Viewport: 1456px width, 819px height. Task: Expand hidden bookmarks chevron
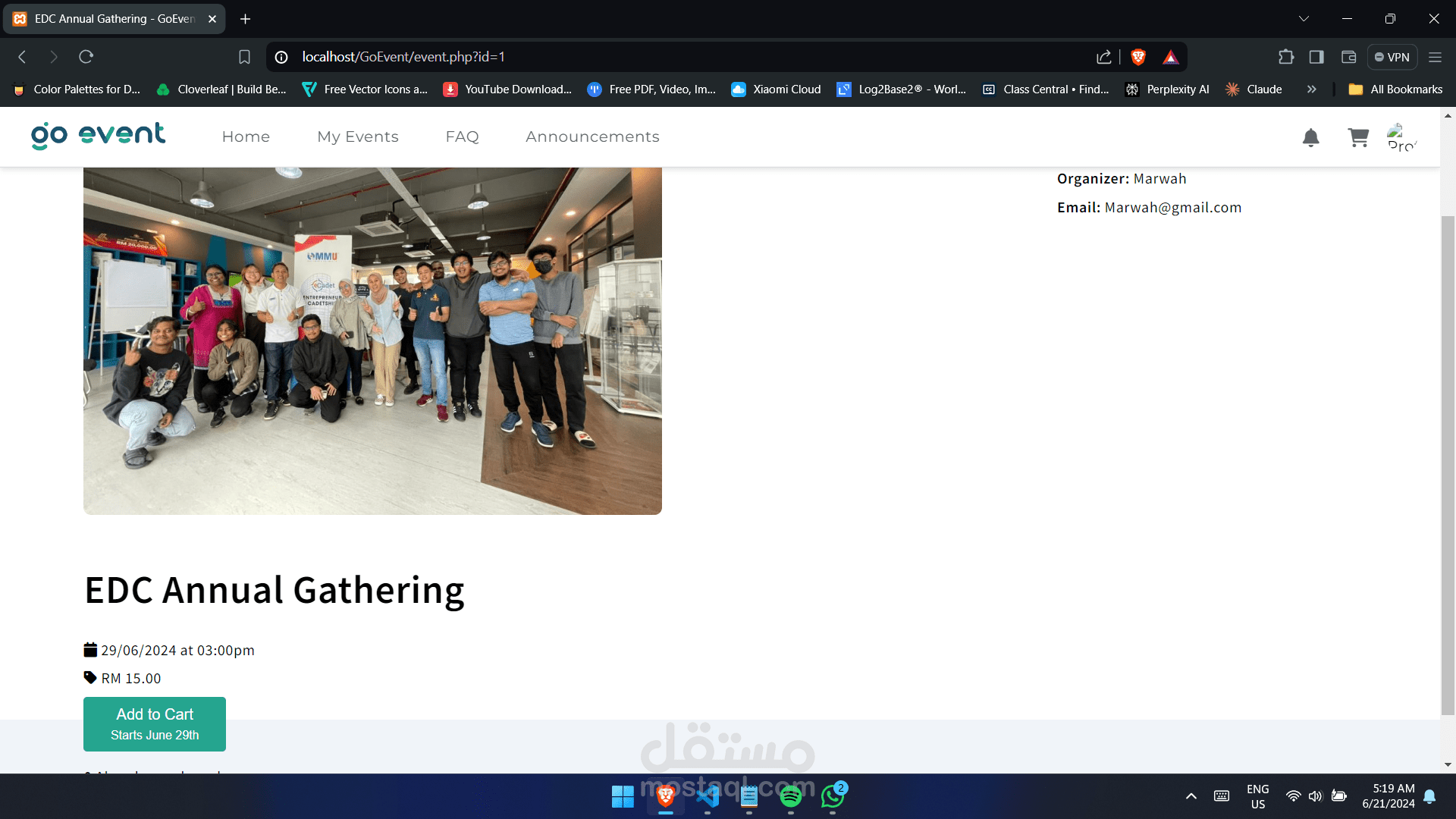[1311, 89]
